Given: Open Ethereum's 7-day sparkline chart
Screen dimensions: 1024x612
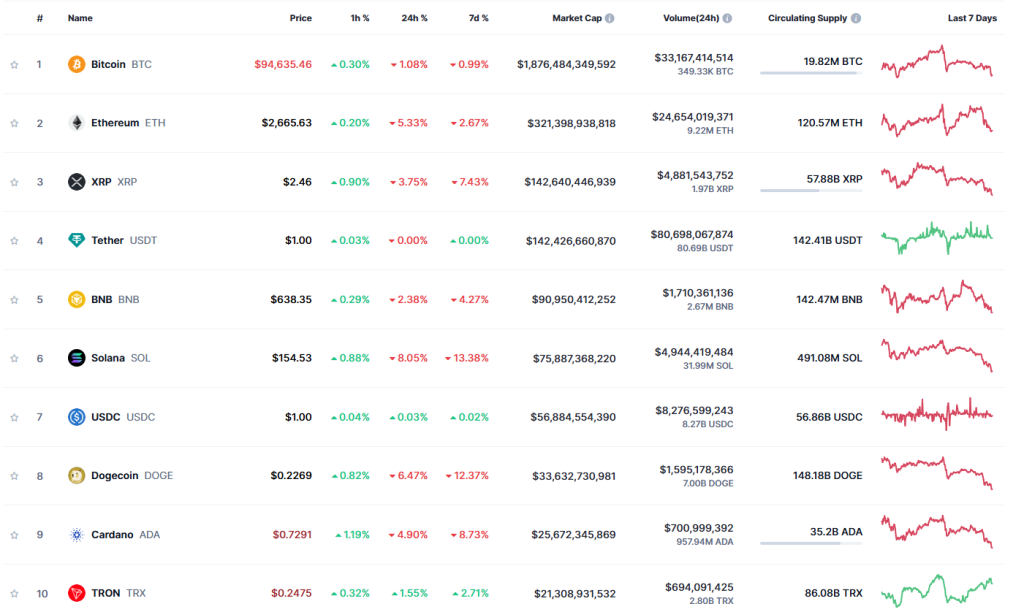Looking at the screenshot, I should 936,120.
